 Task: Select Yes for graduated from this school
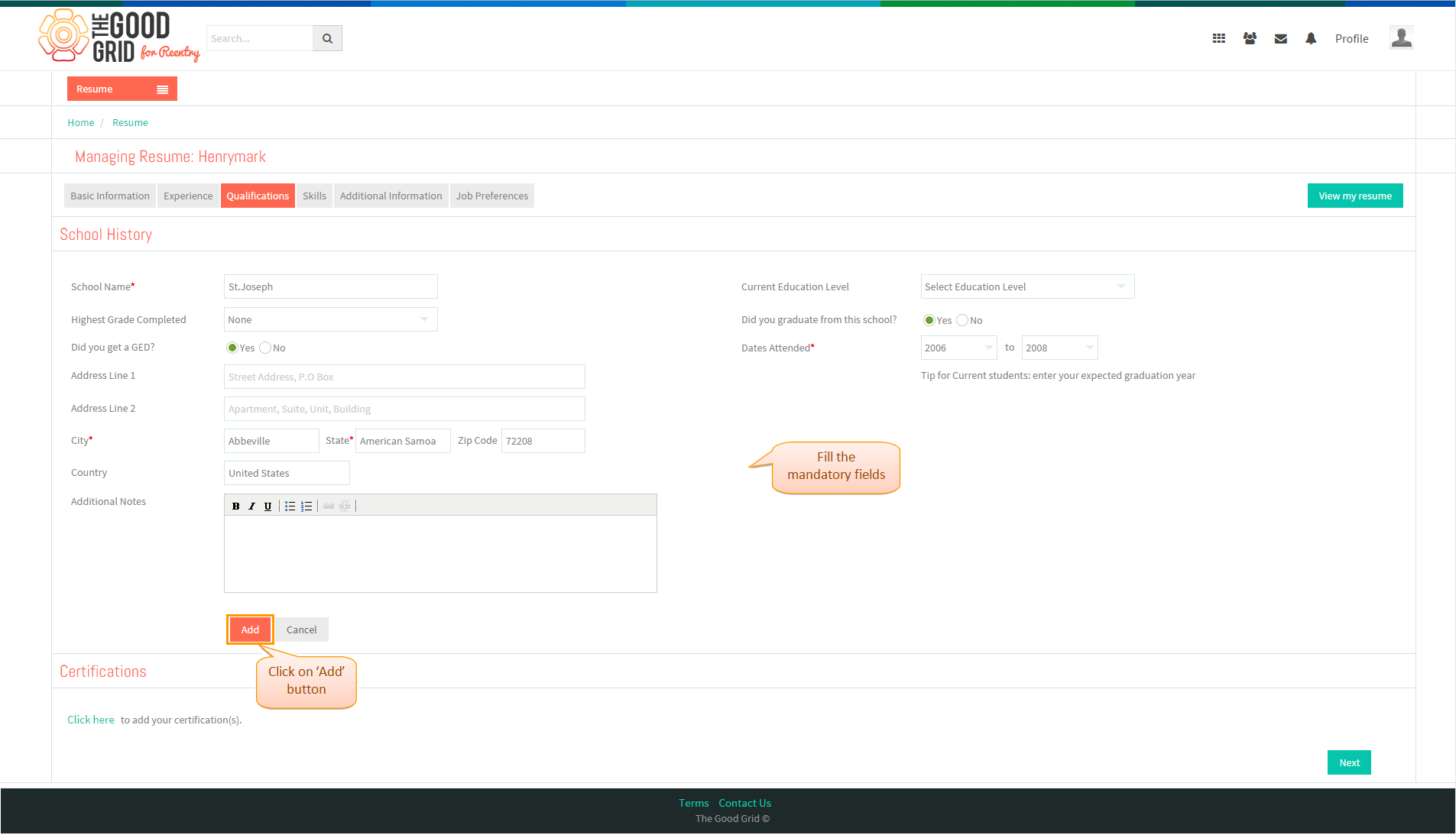point(929,320)
